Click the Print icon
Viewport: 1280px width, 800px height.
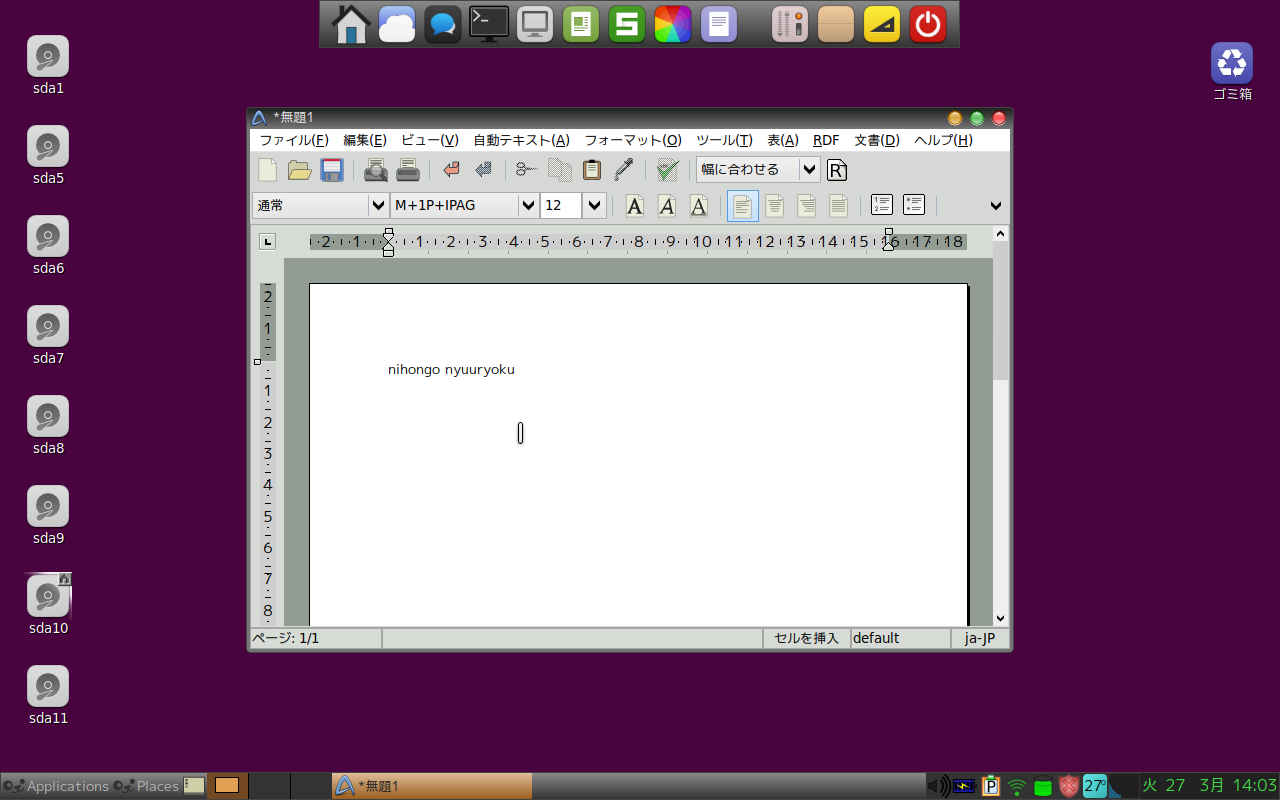click(408, 169)
